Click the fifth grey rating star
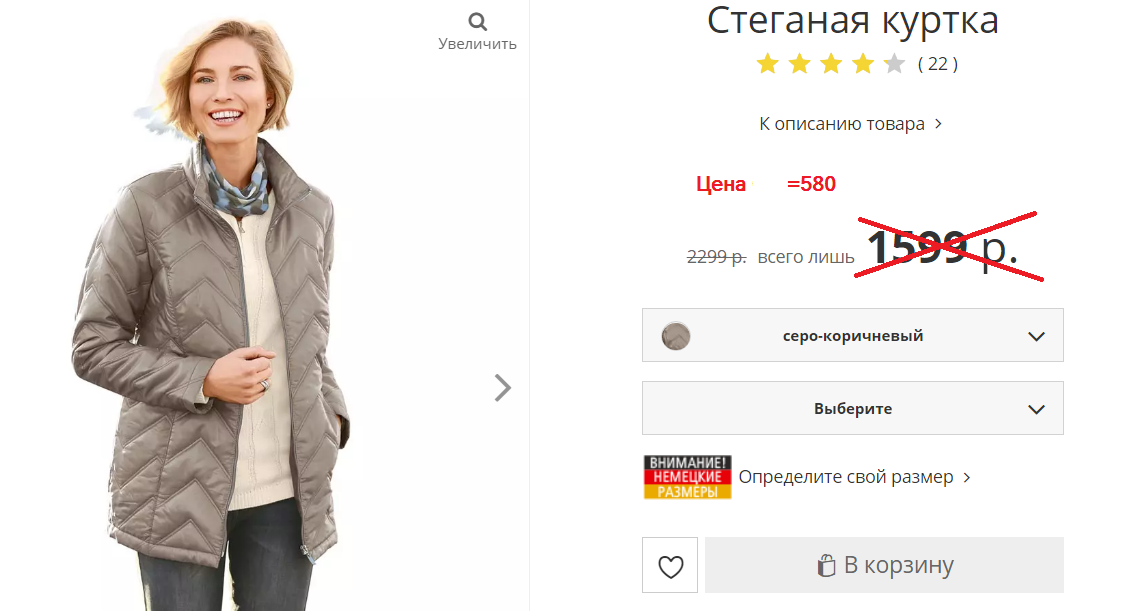 894,64
